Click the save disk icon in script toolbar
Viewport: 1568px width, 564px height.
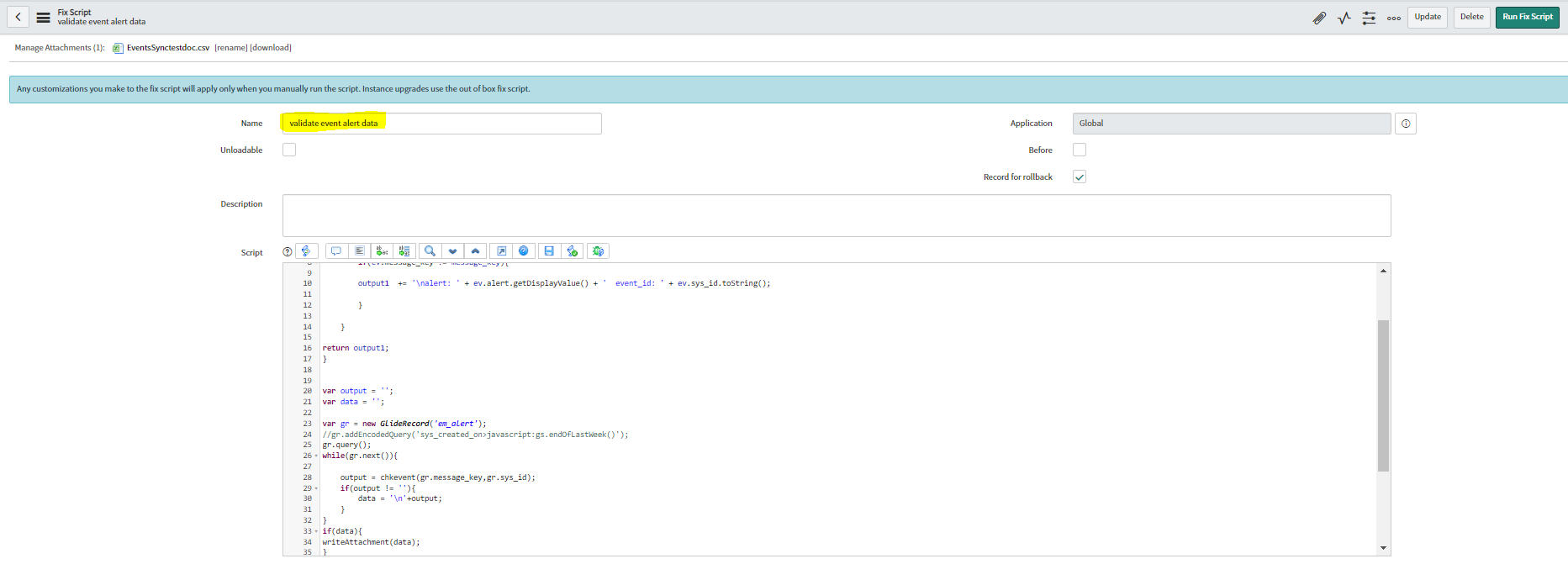[x=549, y=251]
